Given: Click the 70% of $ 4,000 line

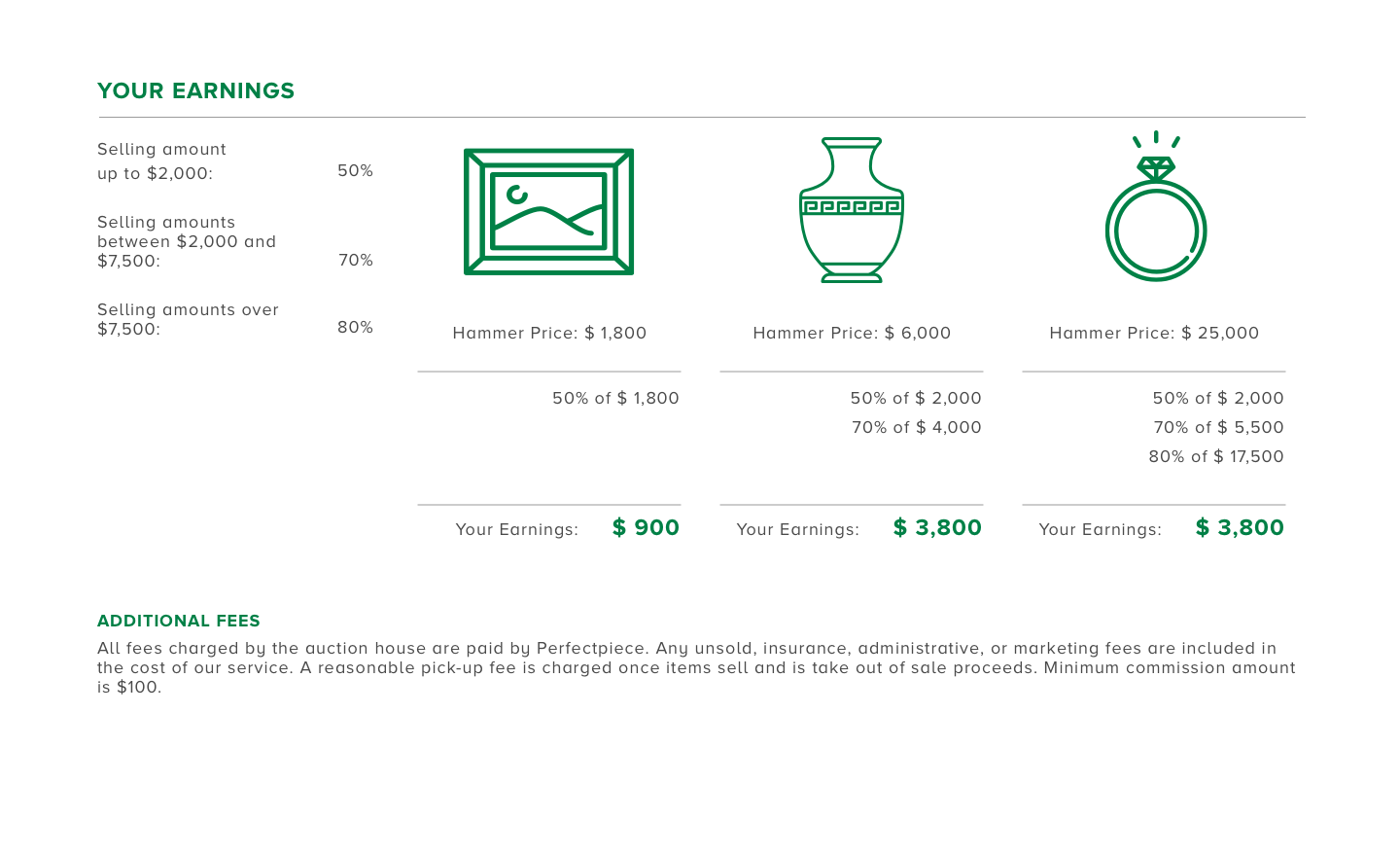Looking at the screenshot, I should tap(917, 427).
